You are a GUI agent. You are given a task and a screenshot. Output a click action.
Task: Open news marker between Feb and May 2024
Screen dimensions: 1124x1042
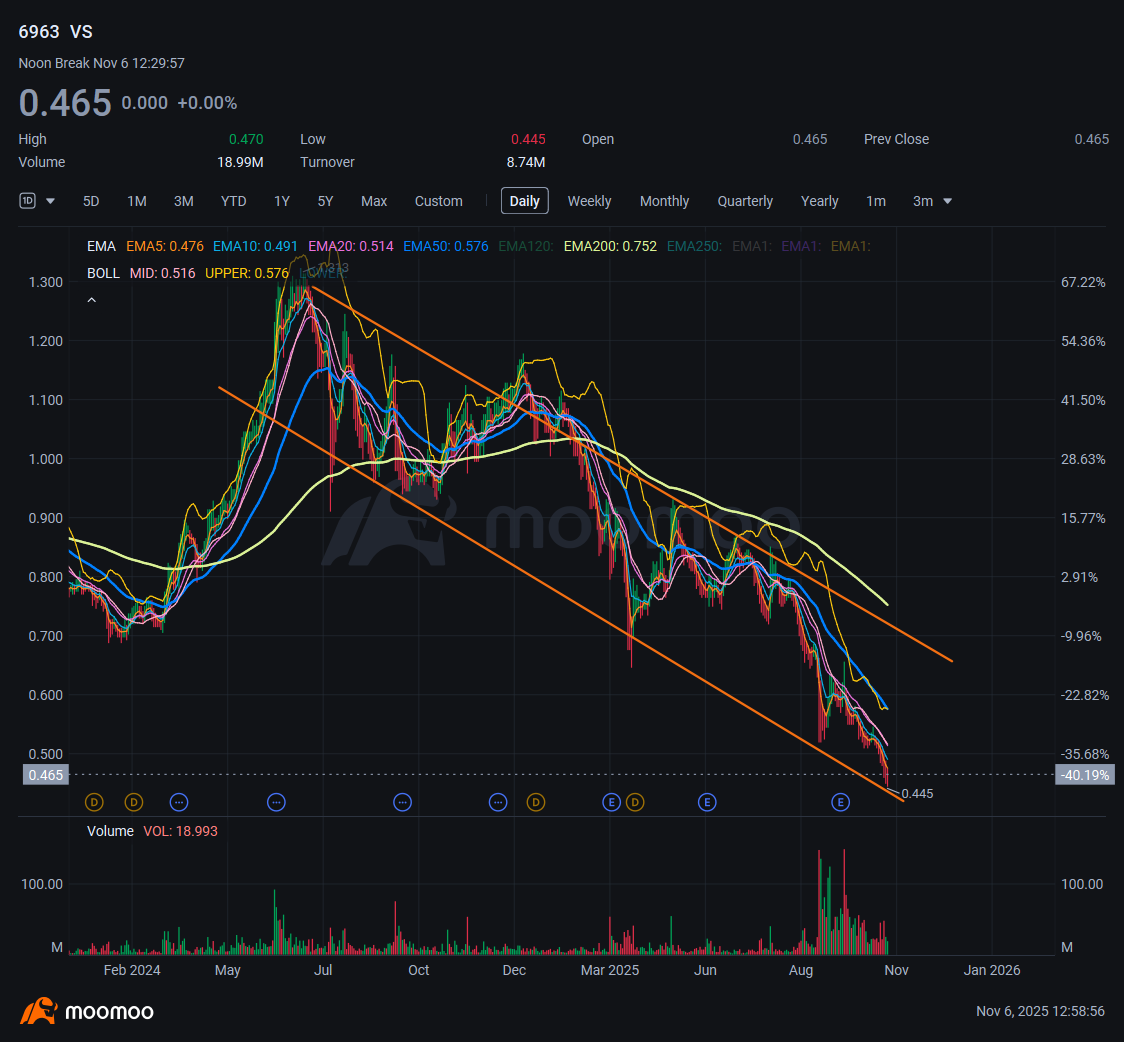(x=179, y=803)
